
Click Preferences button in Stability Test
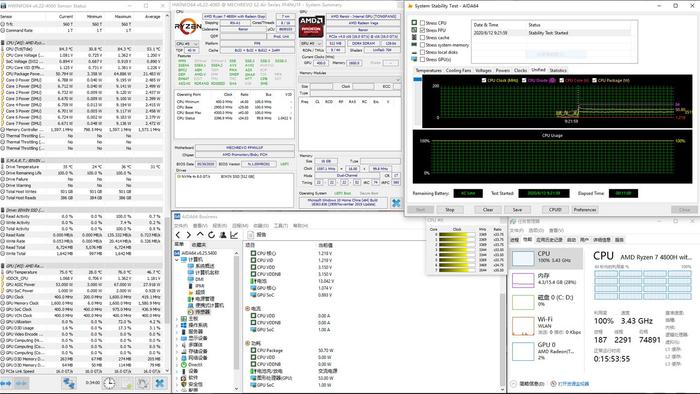point(585,210)
